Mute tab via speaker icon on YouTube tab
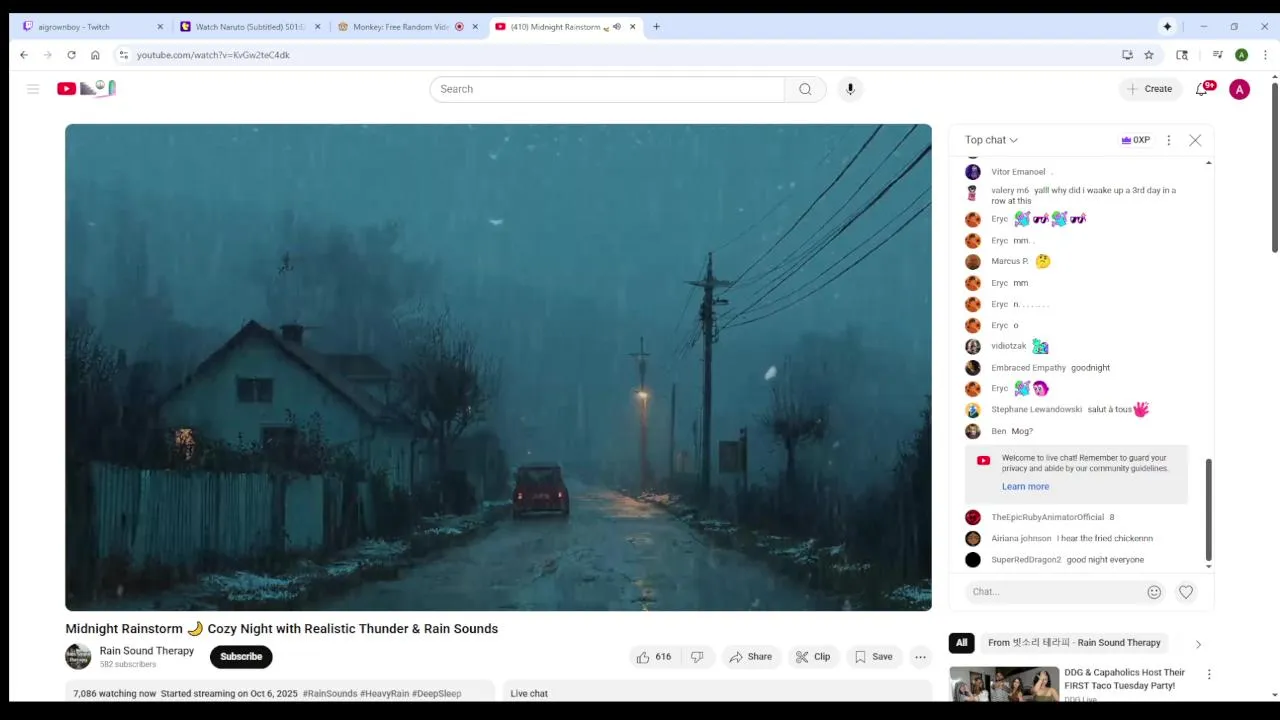 click(x=617, y=27)
